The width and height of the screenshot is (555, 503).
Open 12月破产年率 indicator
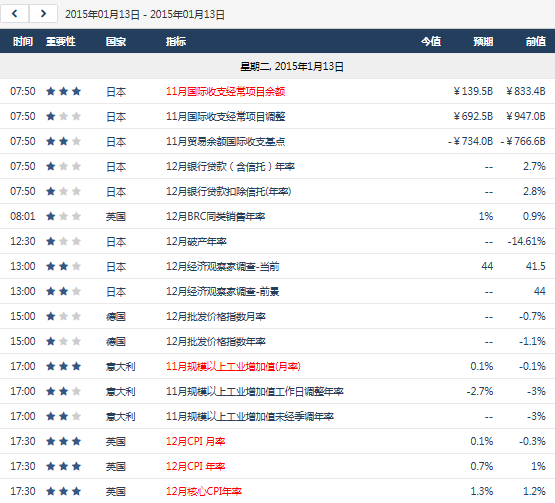click(196, 241)
